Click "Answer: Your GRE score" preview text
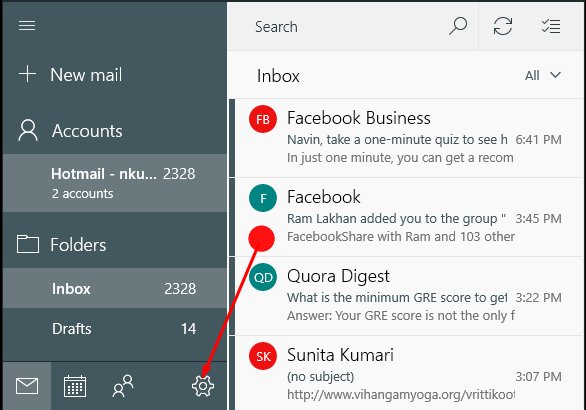 (x=401, y=316)
